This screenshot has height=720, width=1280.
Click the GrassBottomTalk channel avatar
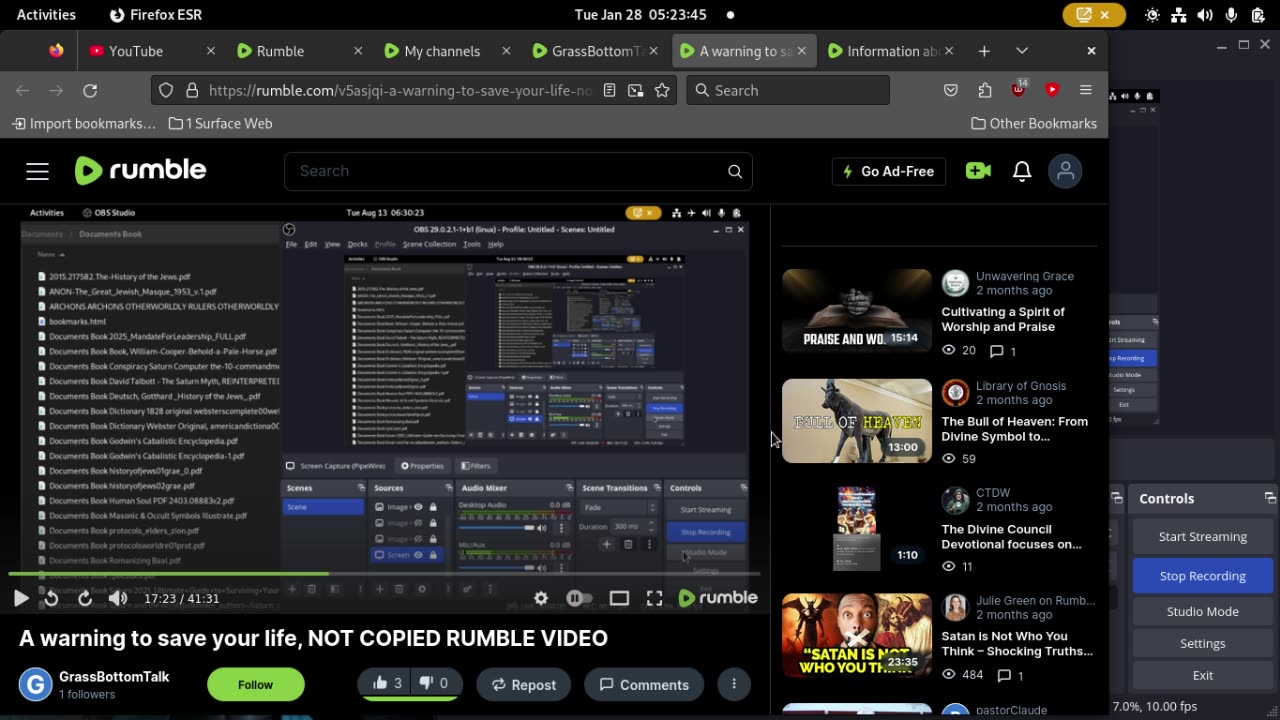(x=35, y=684)
